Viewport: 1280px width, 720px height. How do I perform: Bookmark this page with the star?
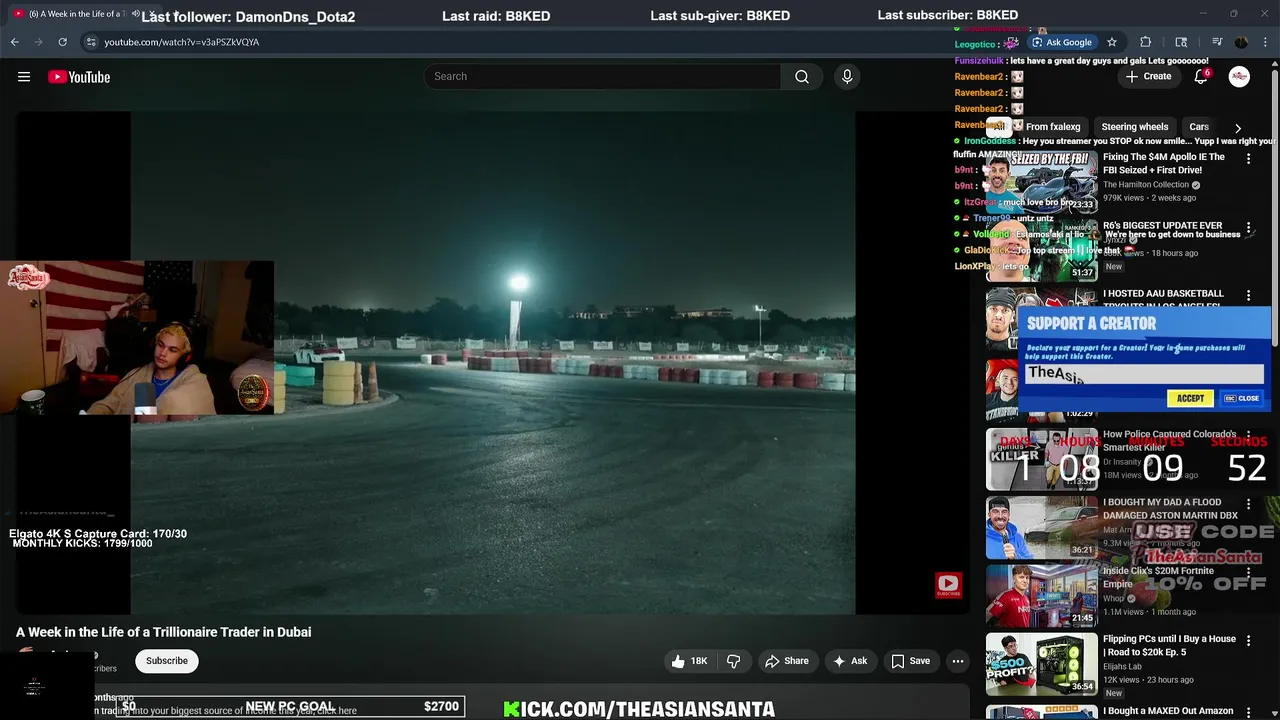pyautogui.click(x=1111, y=42)
